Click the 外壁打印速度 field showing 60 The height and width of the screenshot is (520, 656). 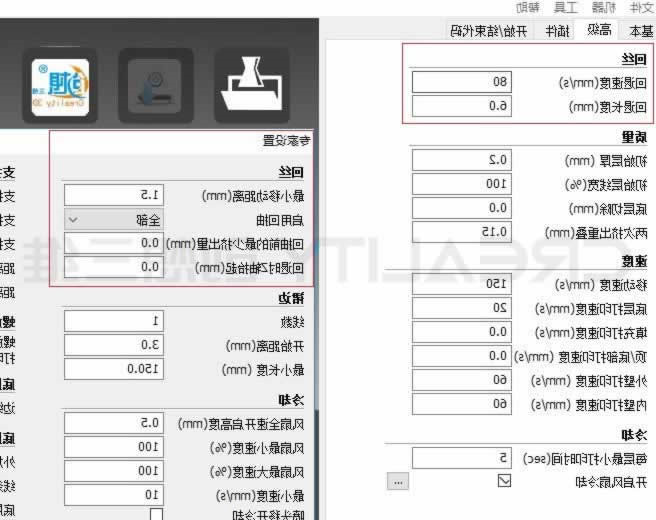pos(462,380)
